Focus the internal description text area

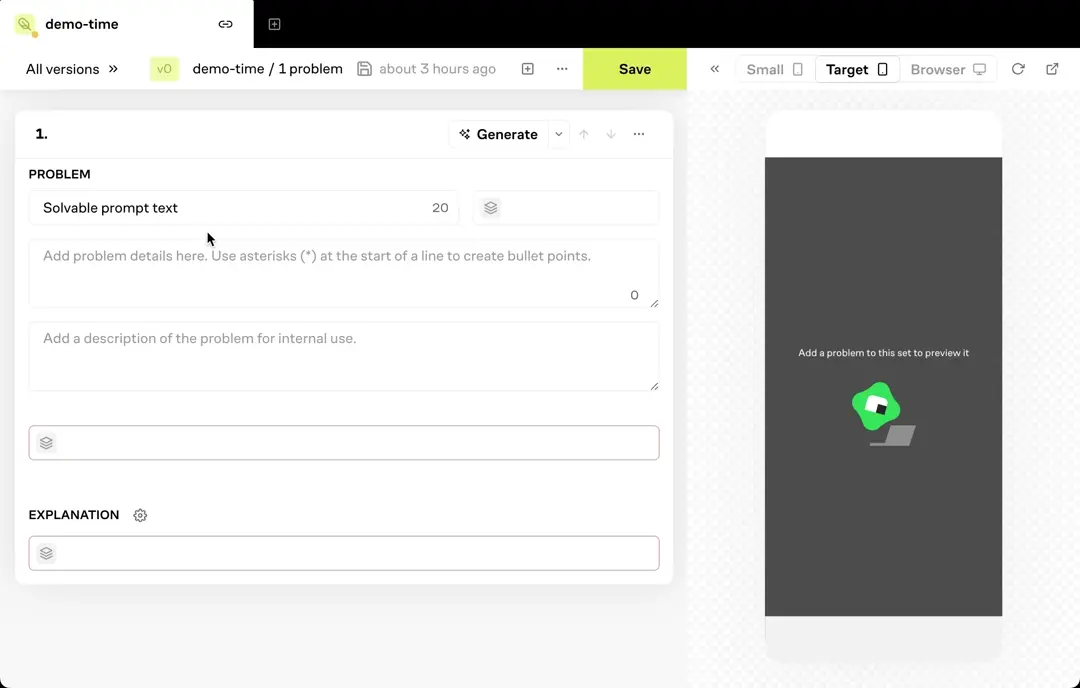click(x=344, y=356)
